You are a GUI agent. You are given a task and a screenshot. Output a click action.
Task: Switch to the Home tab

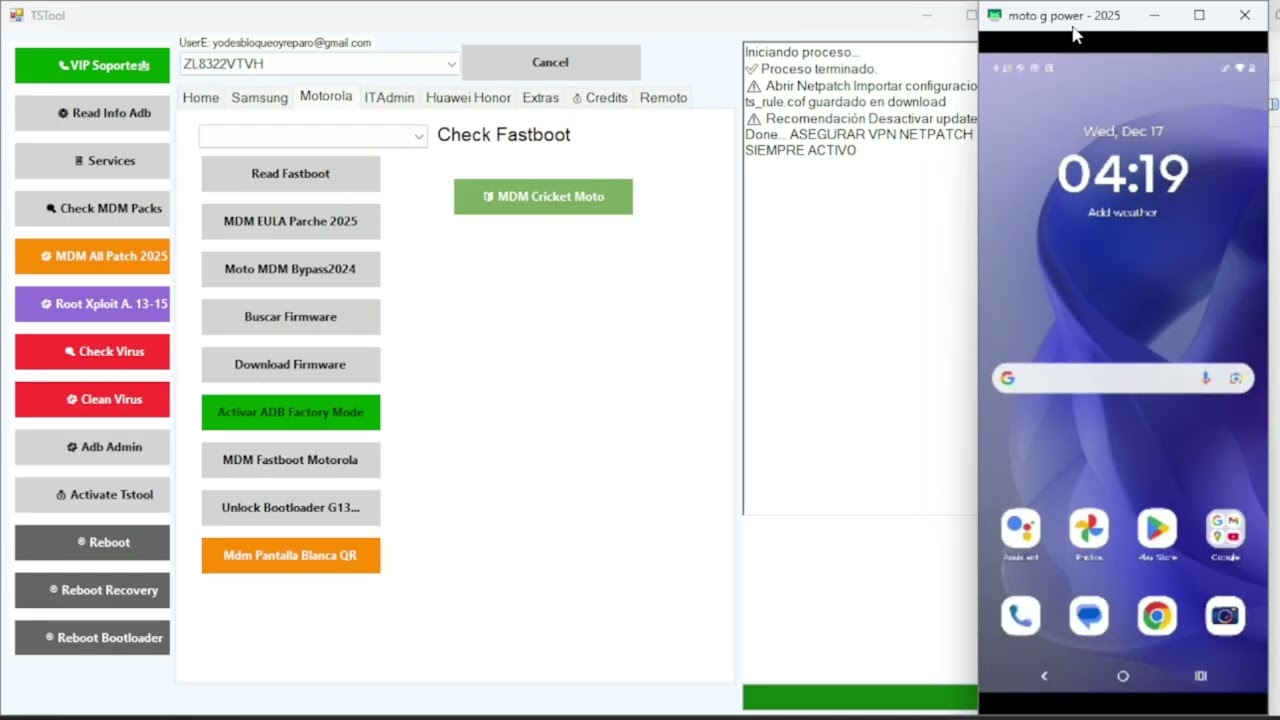[x=201, y=97]
